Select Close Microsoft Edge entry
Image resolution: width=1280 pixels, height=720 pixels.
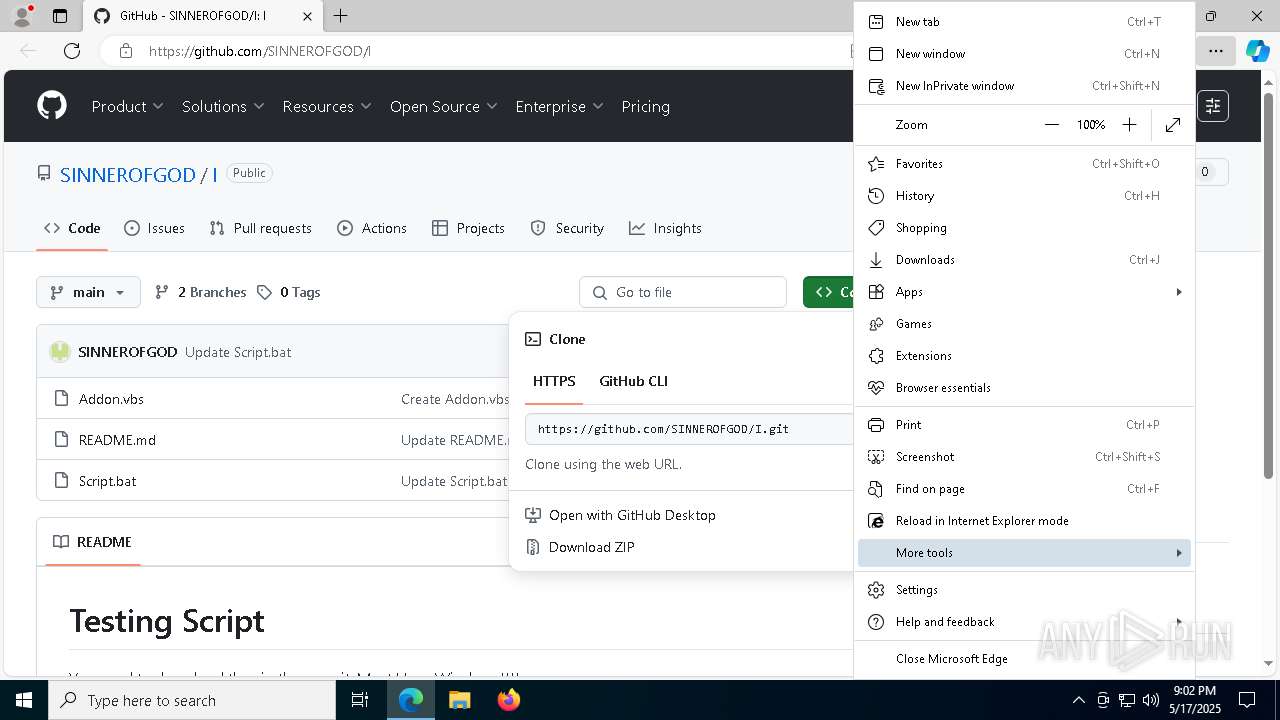tap(1024, 659)
